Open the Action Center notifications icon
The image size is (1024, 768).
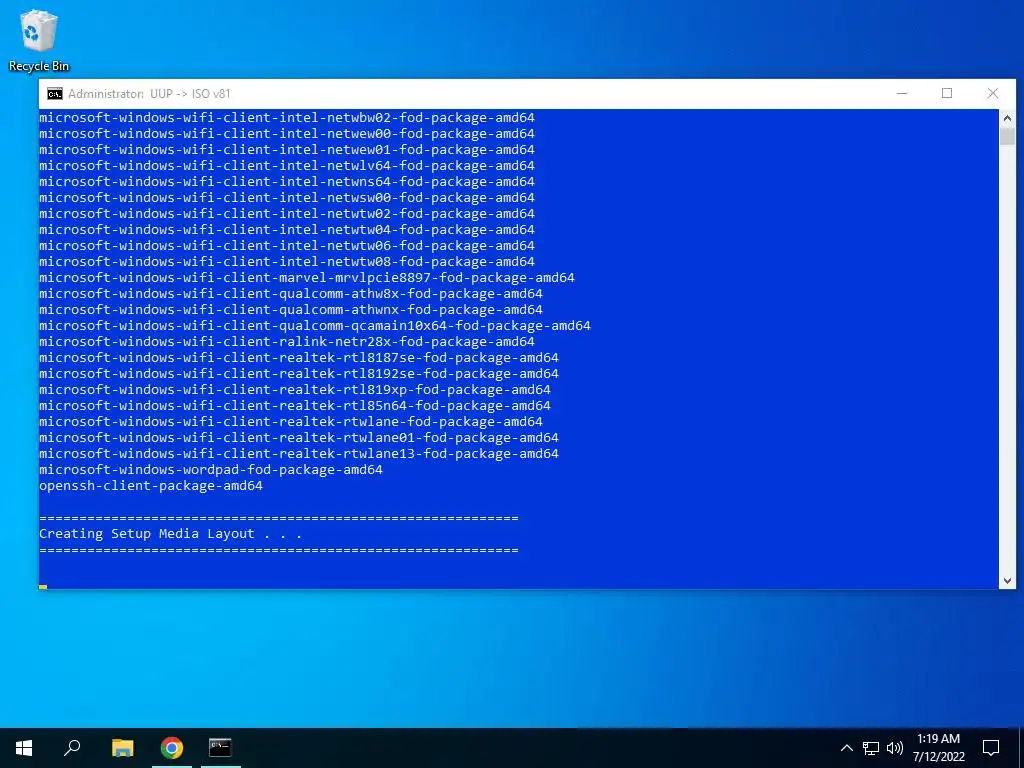991,748
